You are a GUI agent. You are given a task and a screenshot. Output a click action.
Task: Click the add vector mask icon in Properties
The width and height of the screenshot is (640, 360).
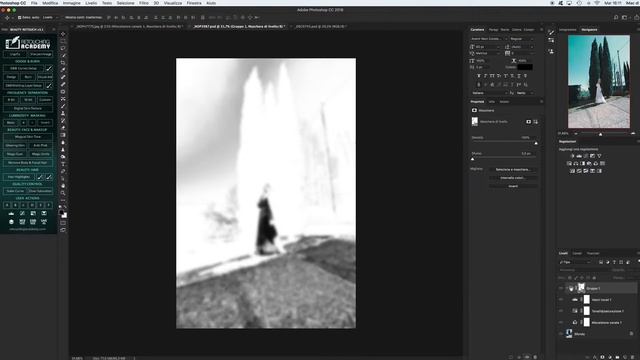tap(535, 122)
